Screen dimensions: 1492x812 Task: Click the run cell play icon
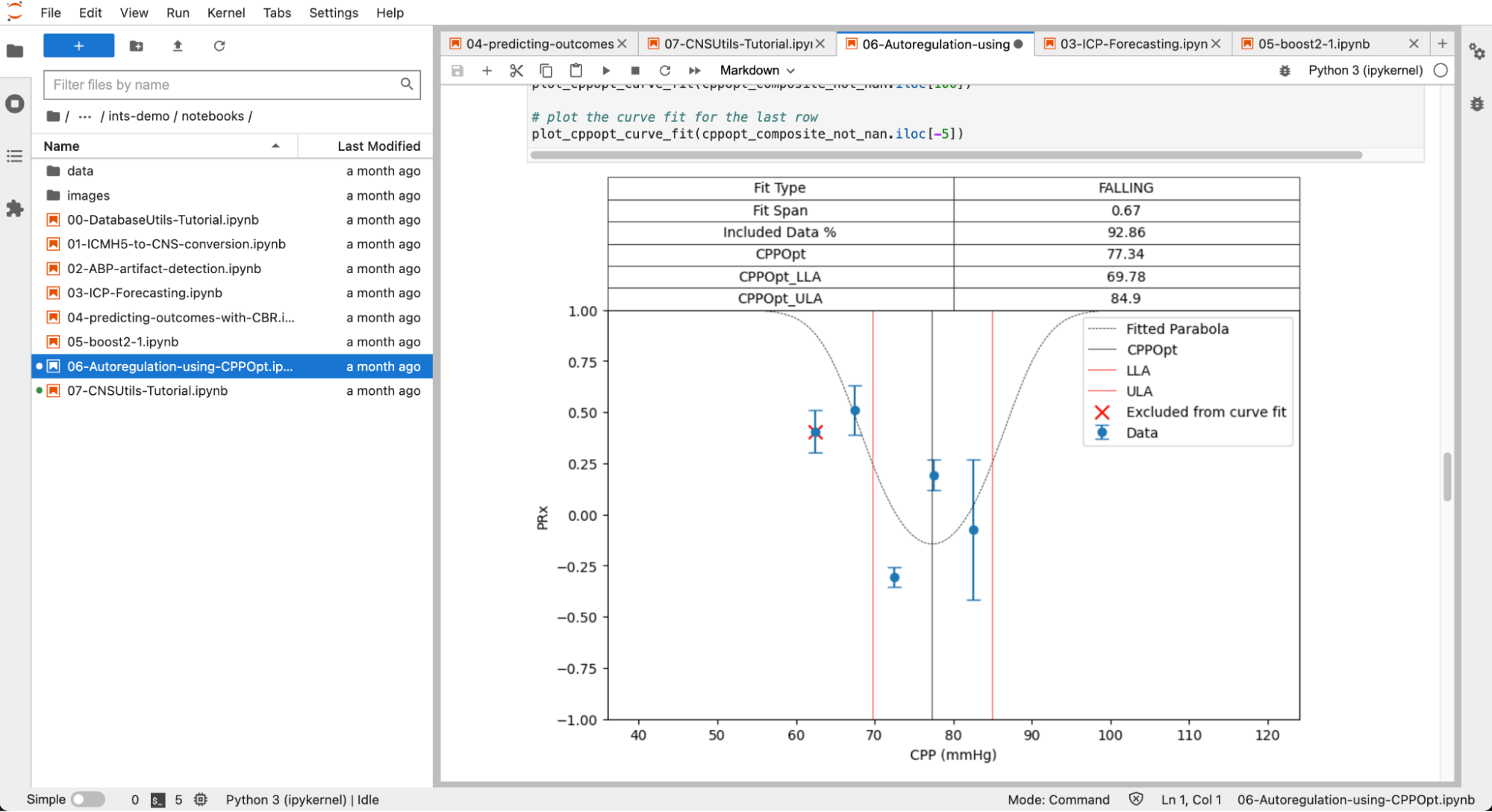(606, 70)
